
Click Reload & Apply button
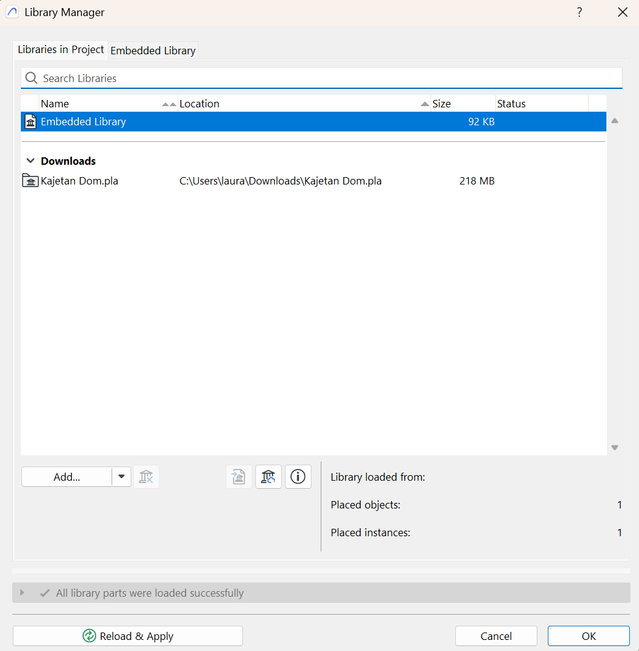click(128, 636)
